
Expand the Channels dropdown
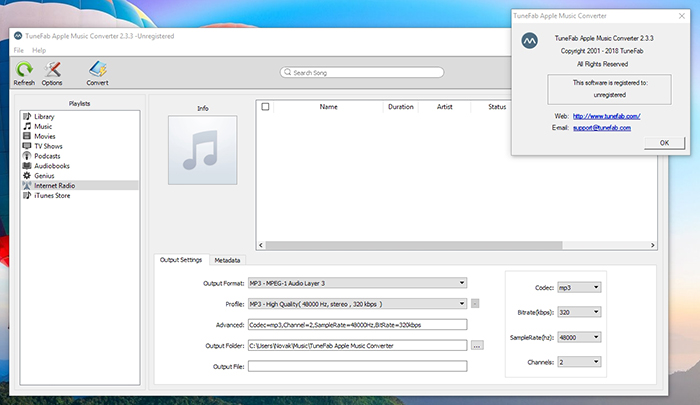(579, 362)
